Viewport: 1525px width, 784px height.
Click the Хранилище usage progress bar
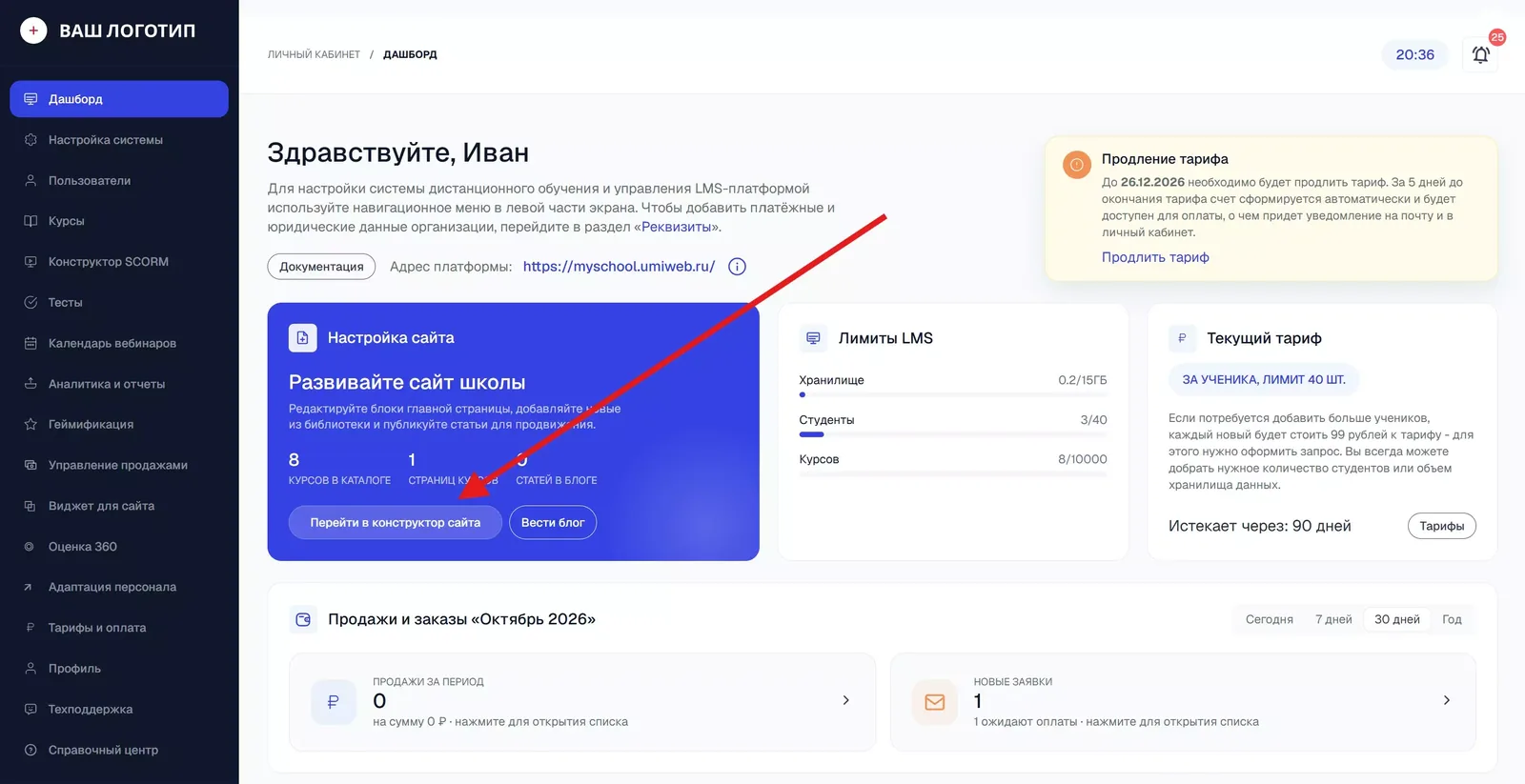953,394
